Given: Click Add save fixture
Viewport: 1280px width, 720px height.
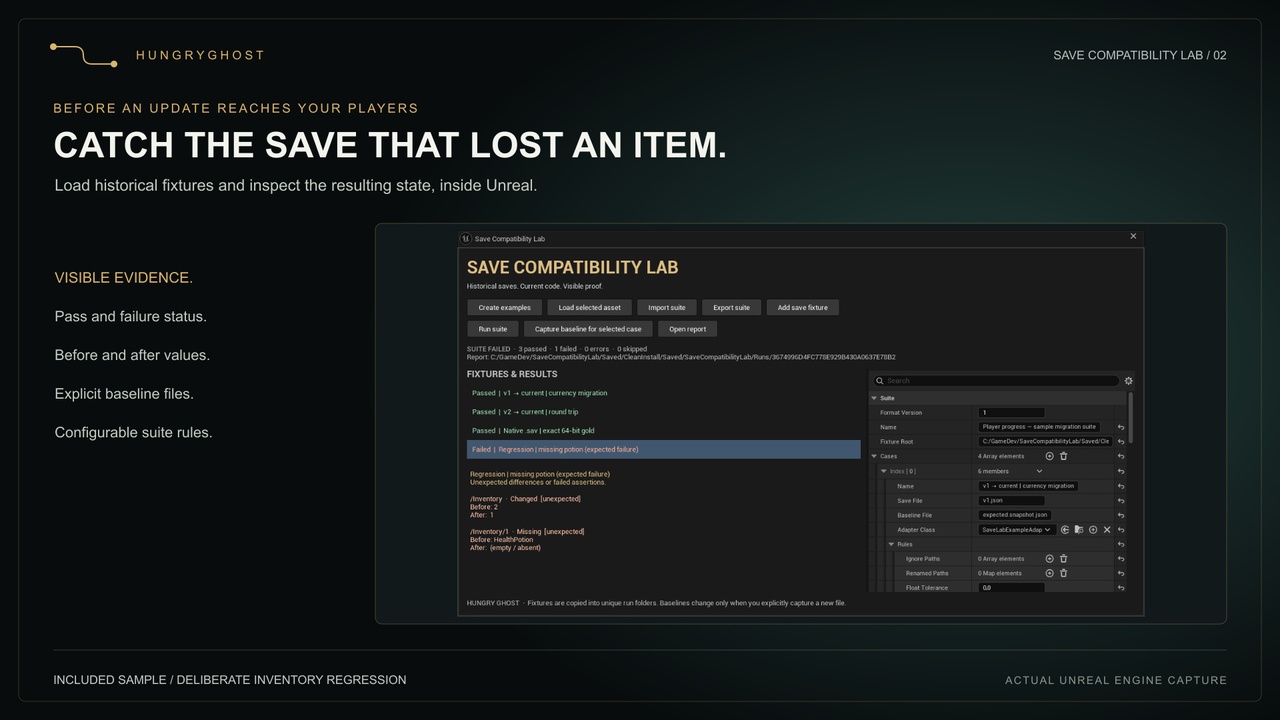Looking at the screenshot, I should tap(803, 308).
